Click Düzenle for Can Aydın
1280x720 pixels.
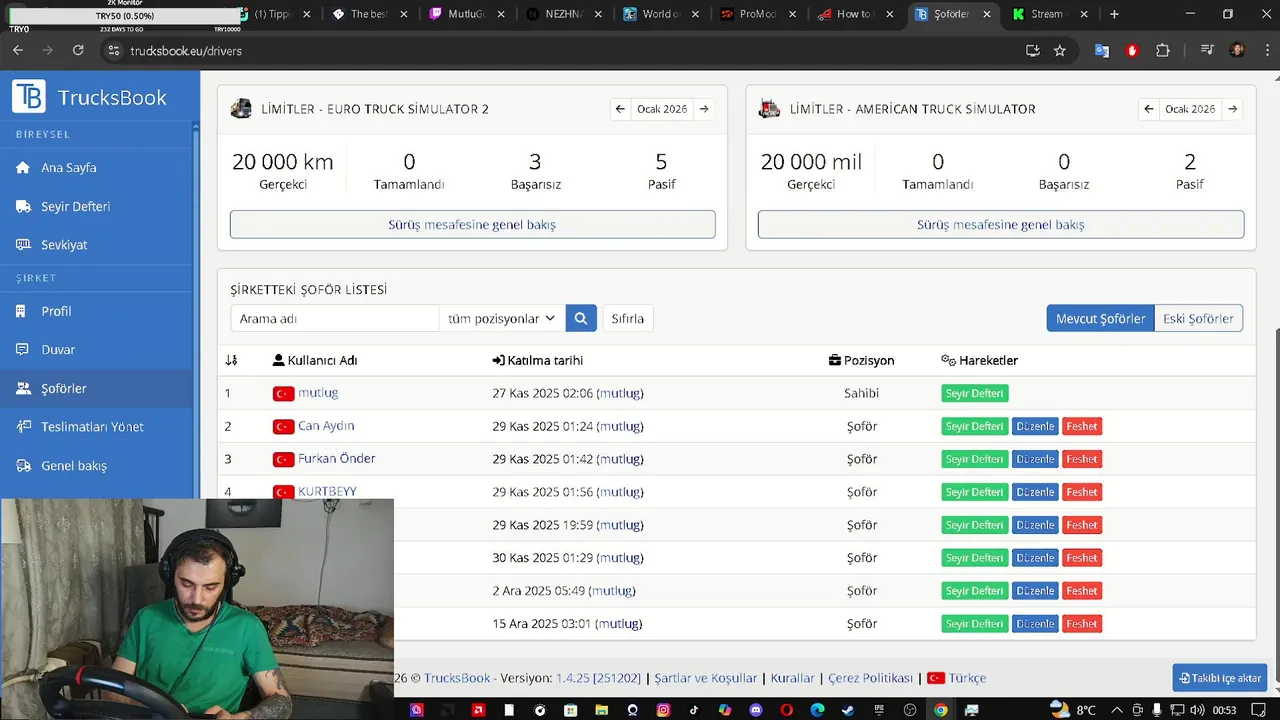coord(1035,426)
